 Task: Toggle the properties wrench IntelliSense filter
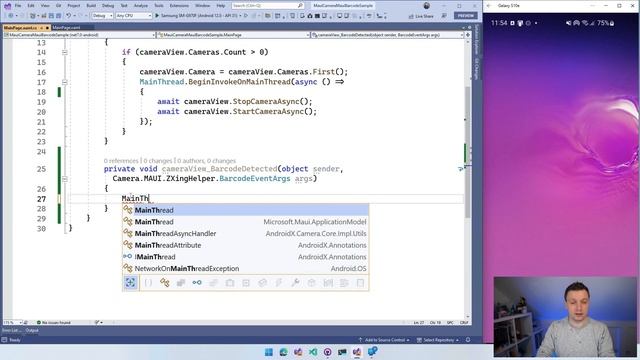click(x=295, y=282)
